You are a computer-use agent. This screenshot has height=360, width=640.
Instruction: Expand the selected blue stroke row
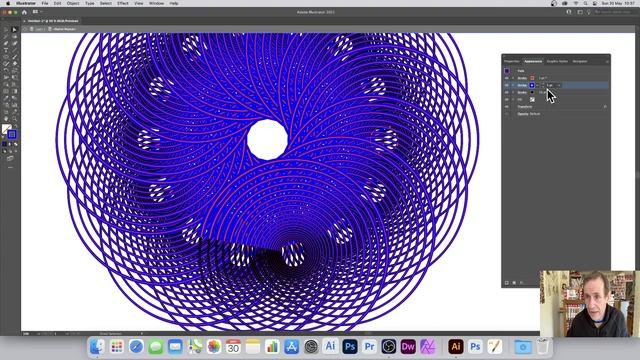513,85
